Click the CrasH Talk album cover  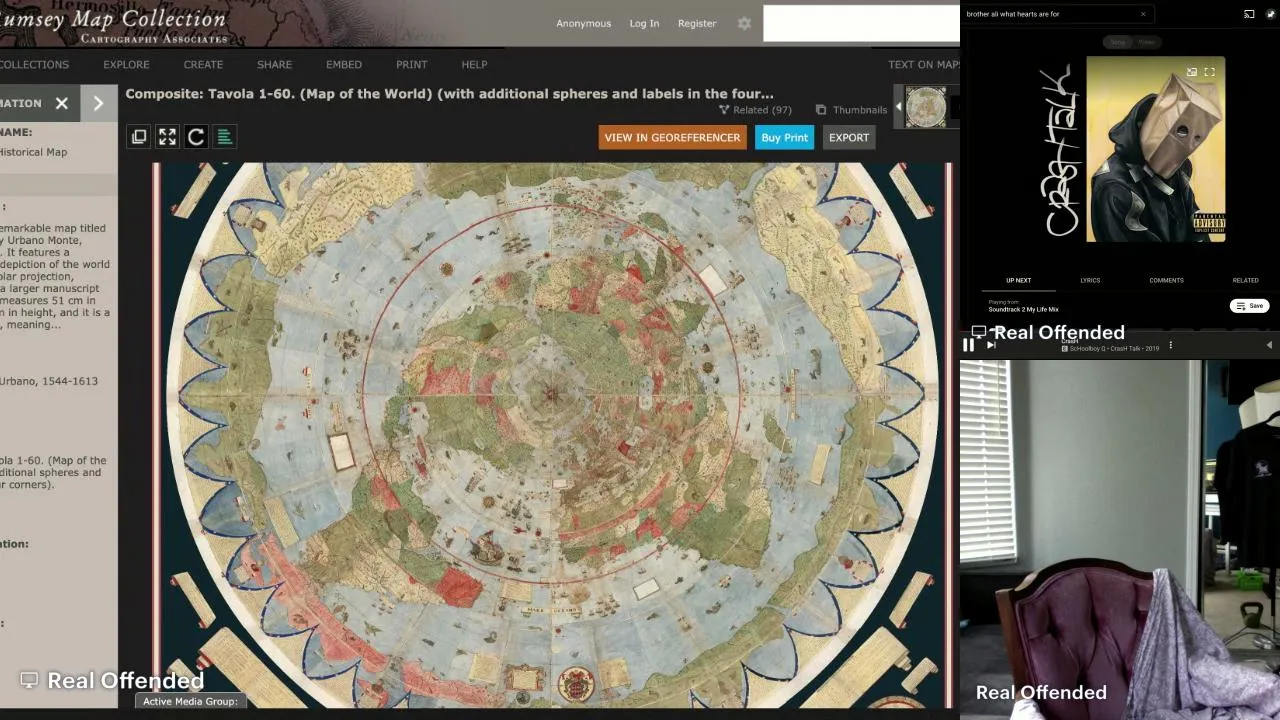(1156, 150)
